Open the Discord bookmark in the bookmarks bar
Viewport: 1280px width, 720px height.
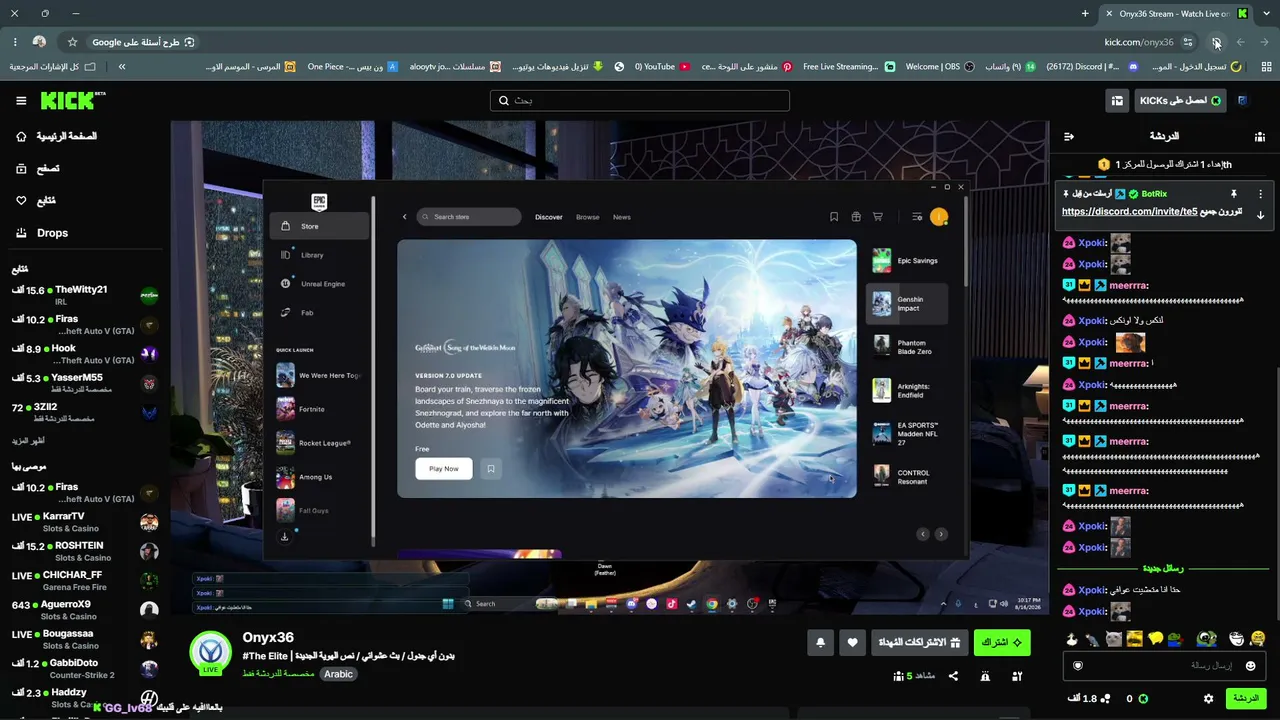click(x=1092, y=67)
